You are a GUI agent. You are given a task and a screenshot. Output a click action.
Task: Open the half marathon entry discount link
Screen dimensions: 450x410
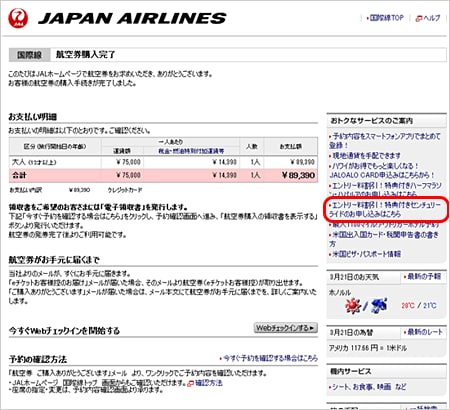pyautogui.click(x=385, y=189)
